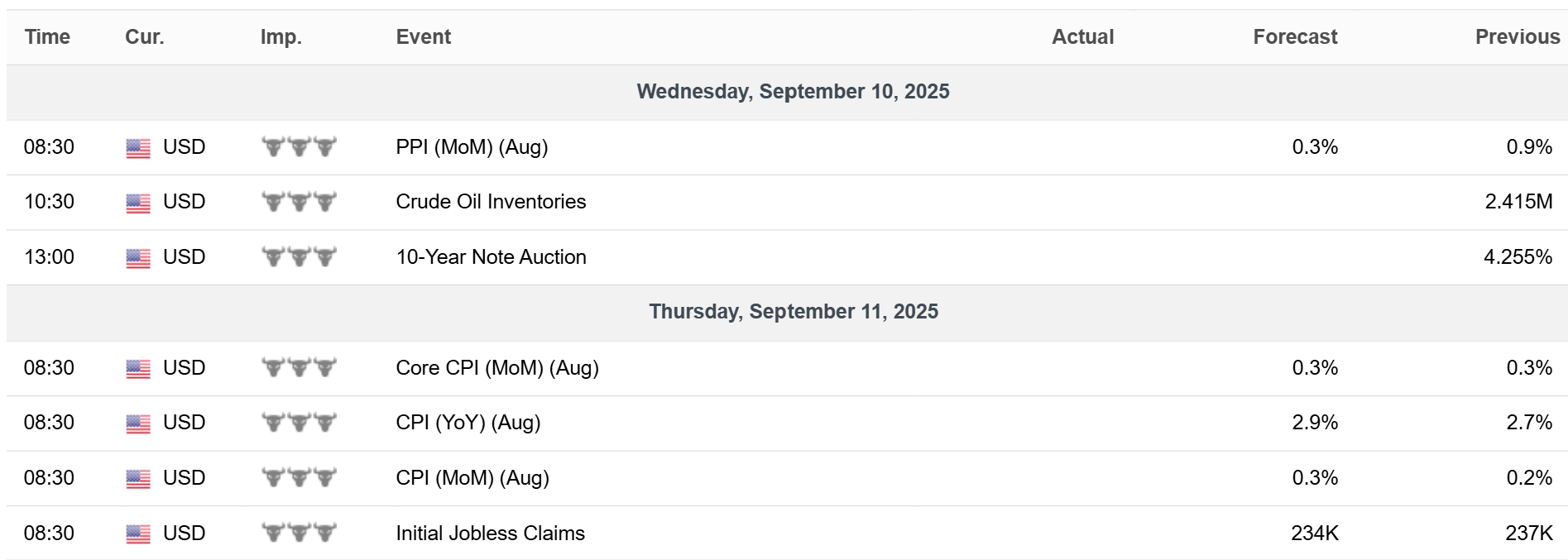Click the US flag in Initial Jobless Claims row

(x=138, y=534)
